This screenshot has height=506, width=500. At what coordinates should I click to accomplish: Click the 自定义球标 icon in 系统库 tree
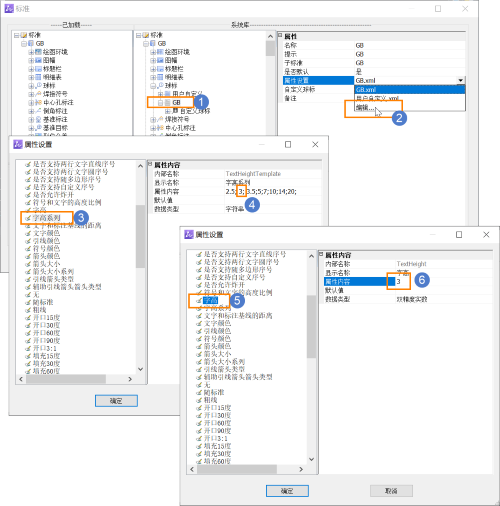click(175, 111)
